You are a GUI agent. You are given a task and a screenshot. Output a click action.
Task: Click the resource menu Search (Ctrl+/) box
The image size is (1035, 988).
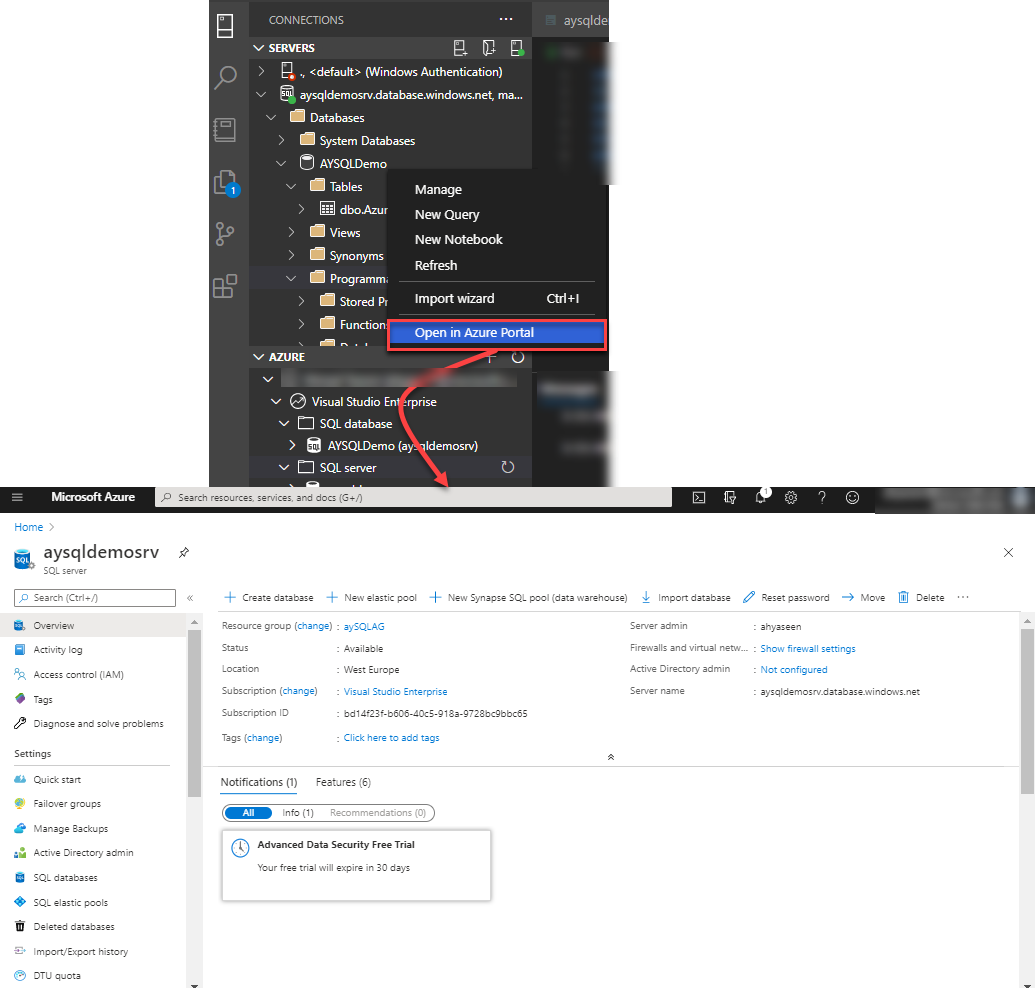pyautogui.click(x=95, y=598)
